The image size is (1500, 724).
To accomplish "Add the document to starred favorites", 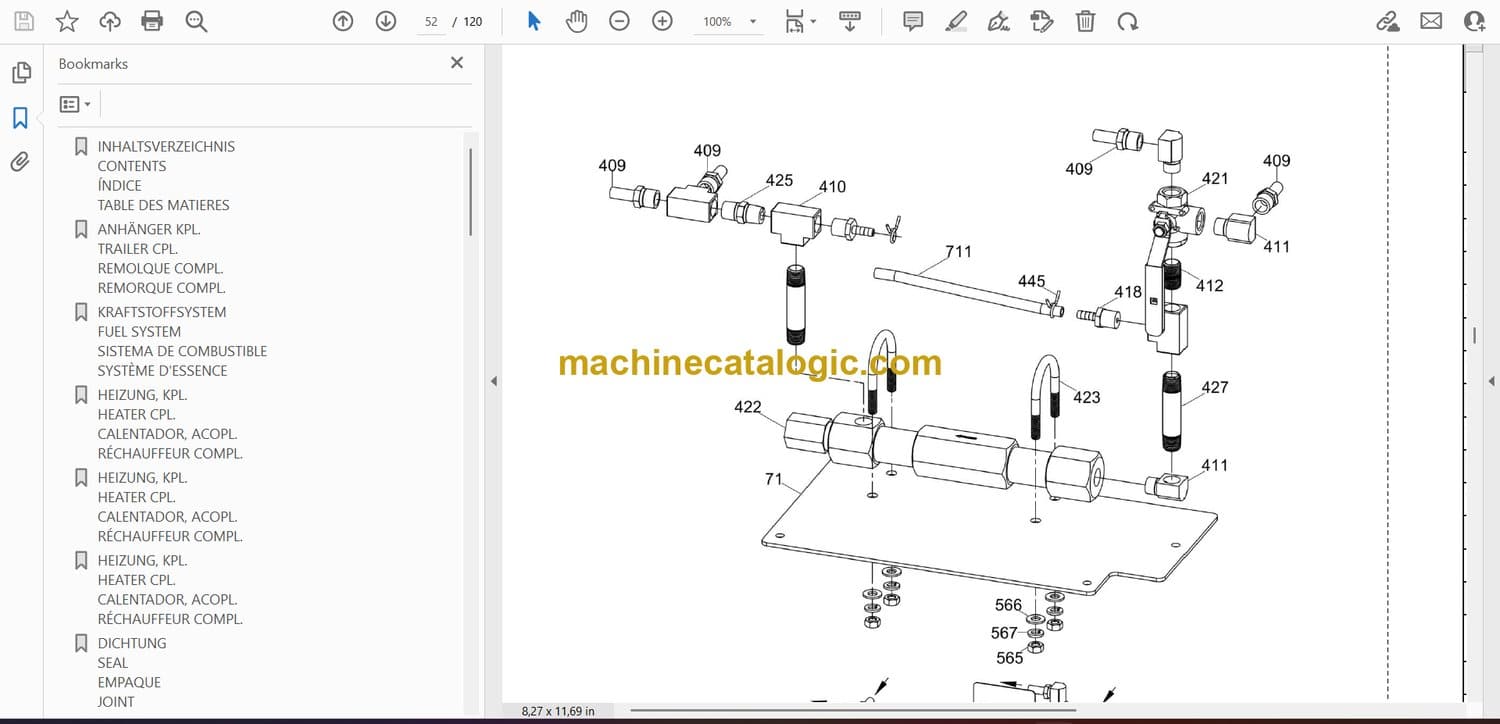I will (67, 21).
